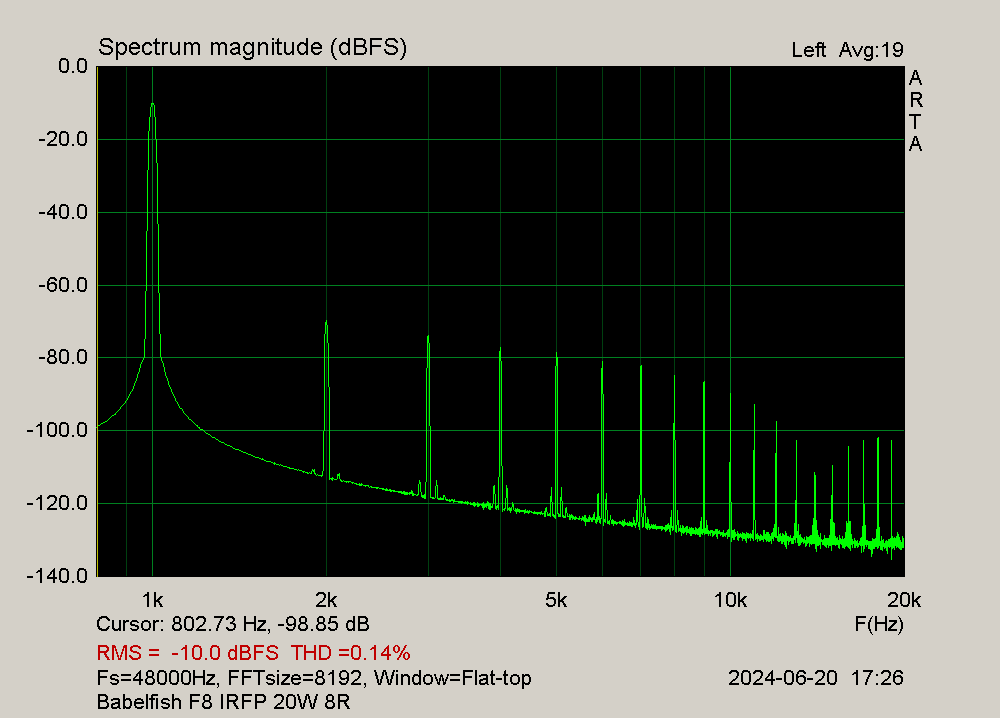Click the 'Spectrum magnitude (dBFS)' title
1000x718 pixels.
(x=253, y=48)
